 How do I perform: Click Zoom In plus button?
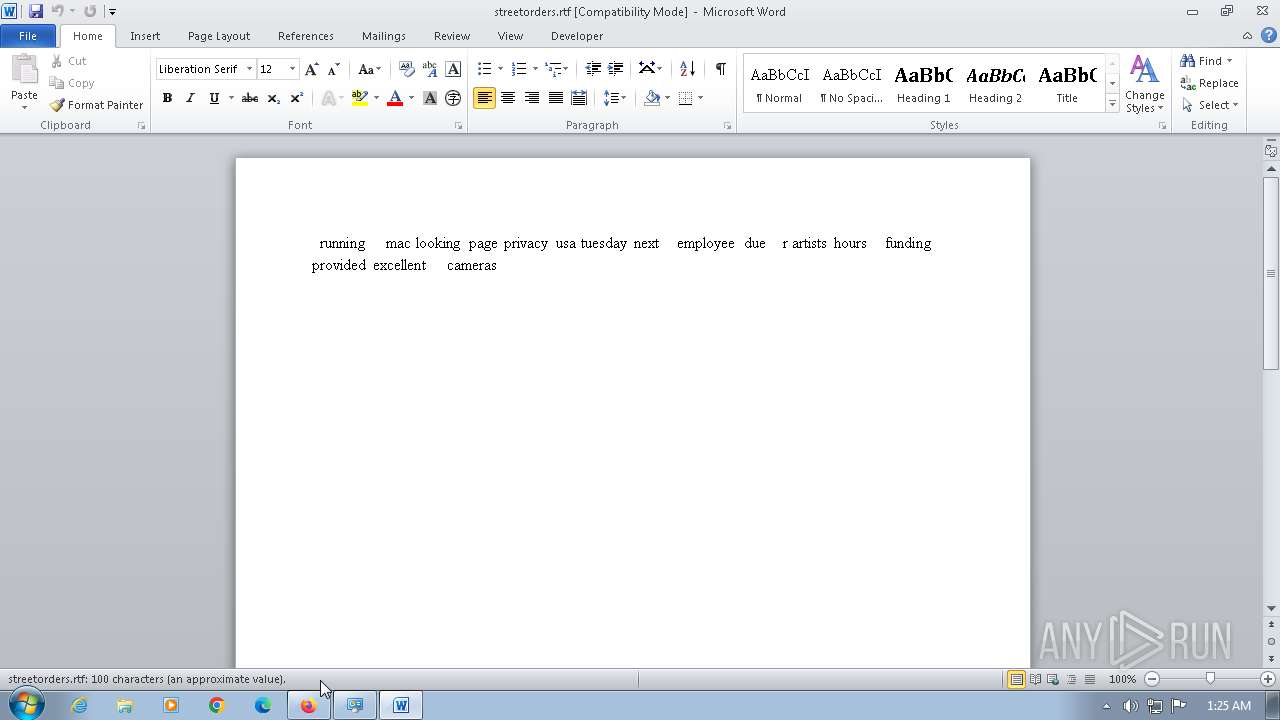(x=1267, y=679)
